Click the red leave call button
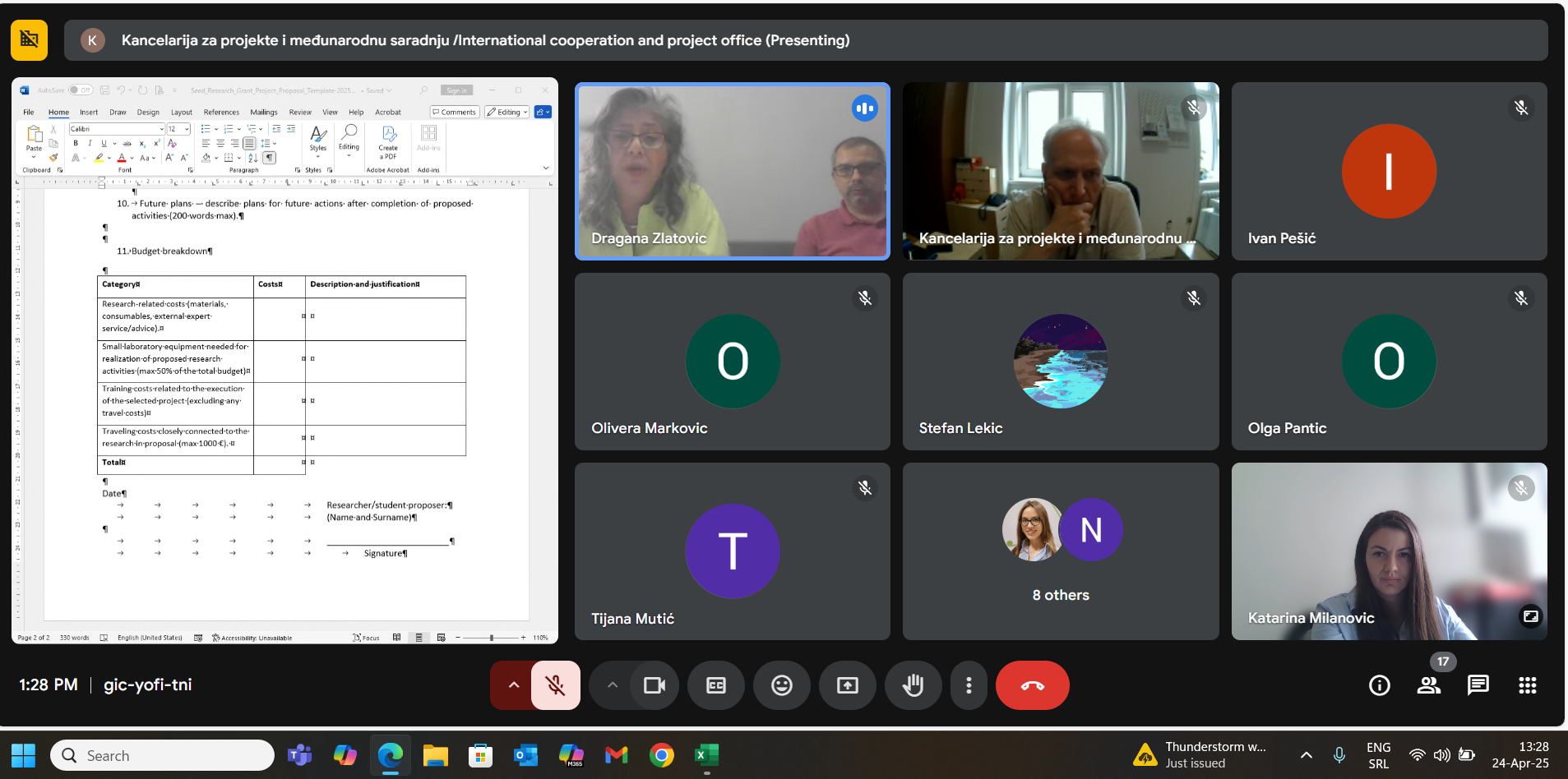The height and width of the screenshot is (779, 1568). coord(1032,685)
